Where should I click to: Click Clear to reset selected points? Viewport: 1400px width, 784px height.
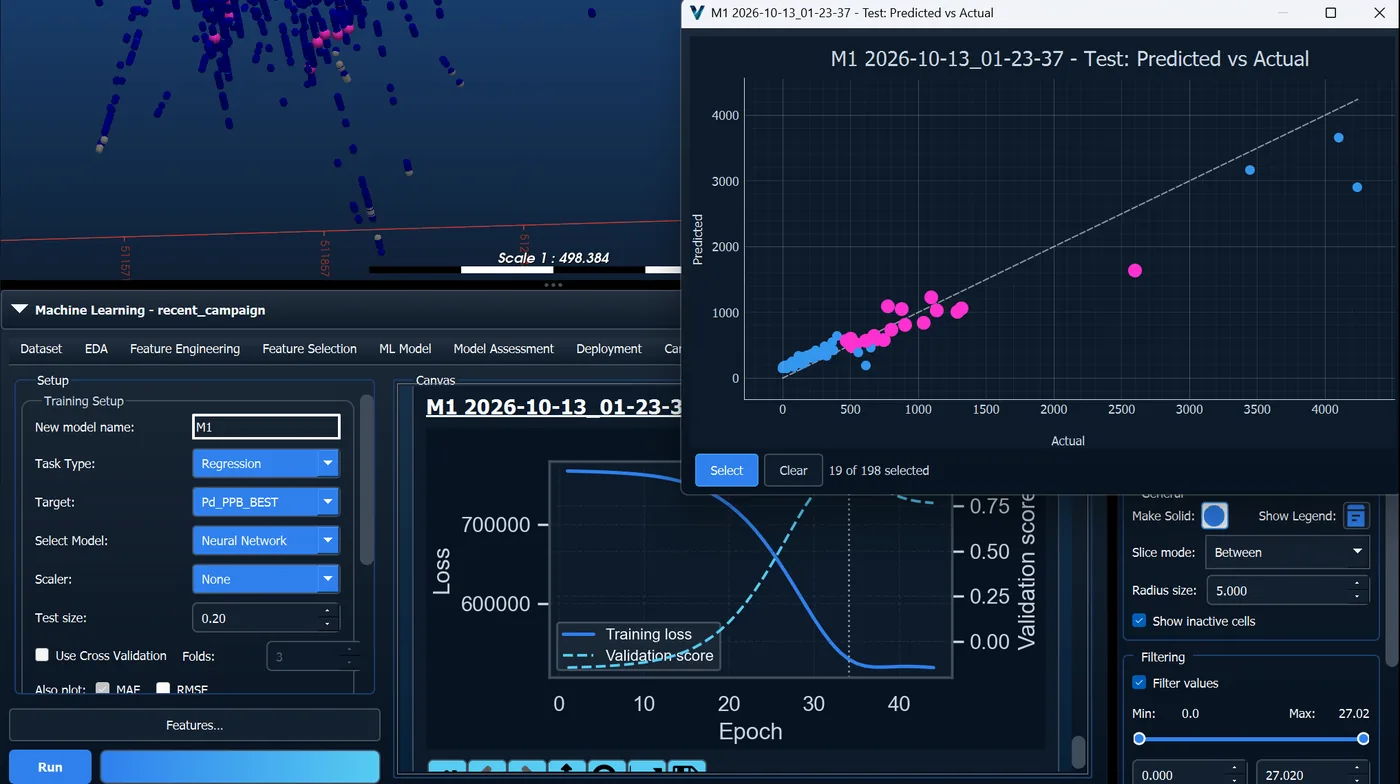(x=793, y=470)
